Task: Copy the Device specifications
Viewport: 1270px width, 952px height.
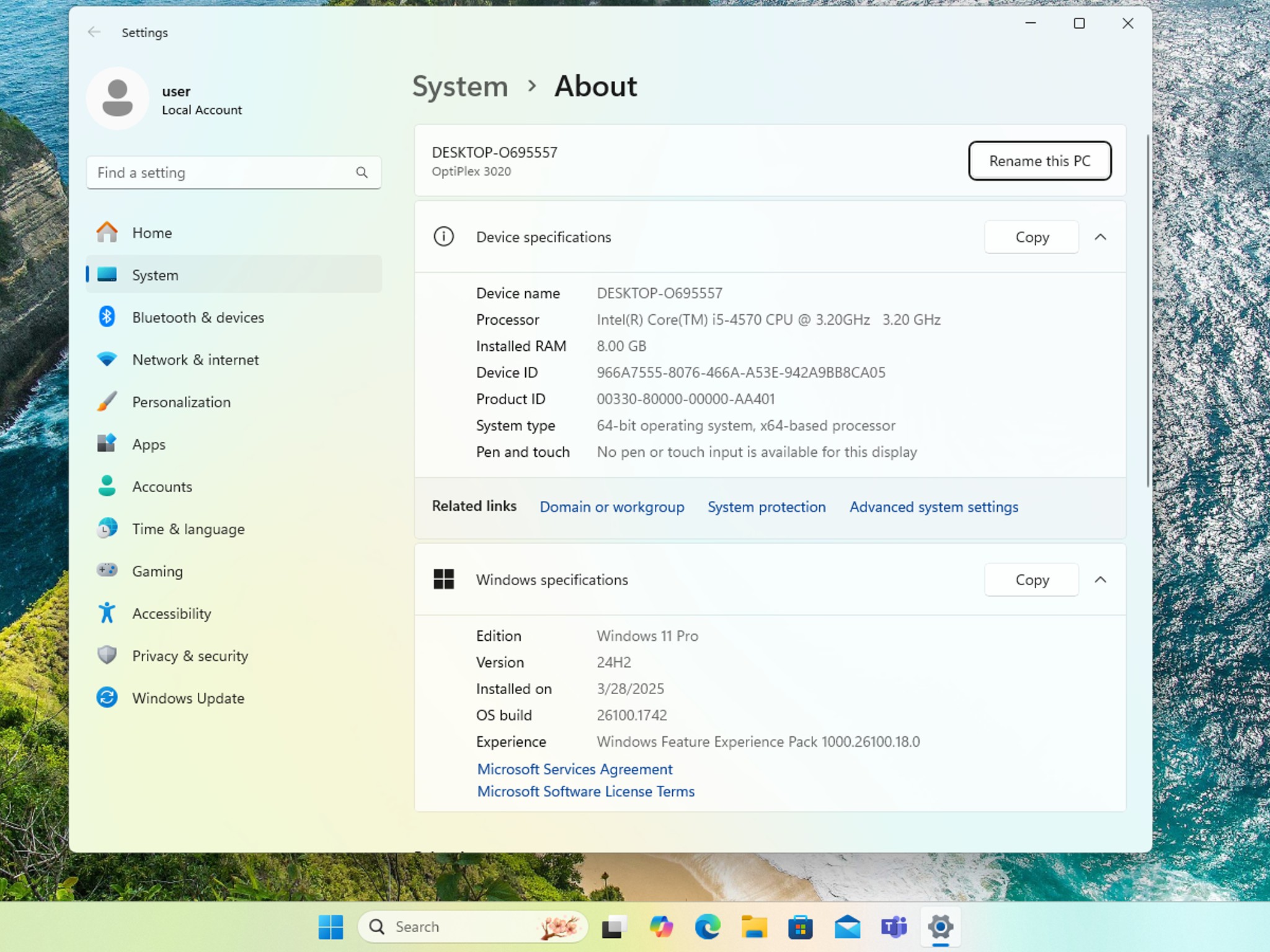Action: [x=1032, y=237]
